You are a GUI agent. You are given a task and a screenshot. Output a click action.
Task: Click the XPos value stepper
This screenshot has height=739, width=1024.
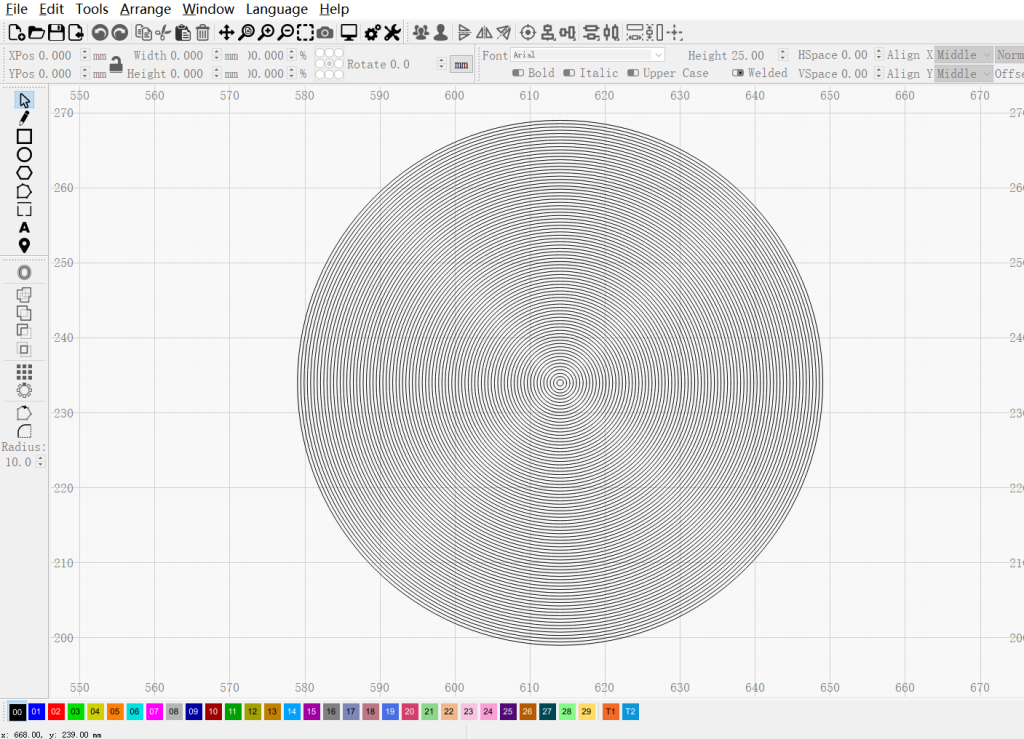[85, 55]
